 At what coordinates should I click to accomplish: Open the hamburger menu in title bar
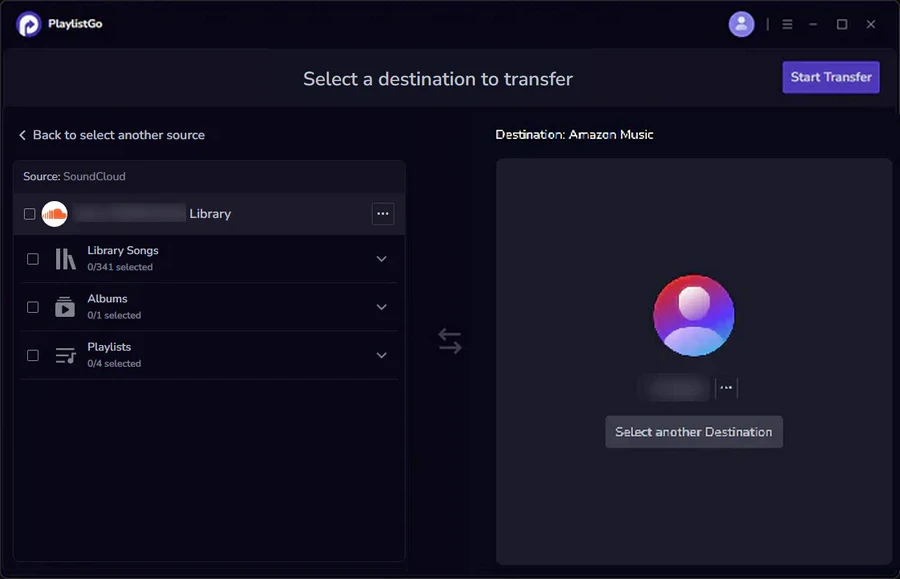point(787,24)
